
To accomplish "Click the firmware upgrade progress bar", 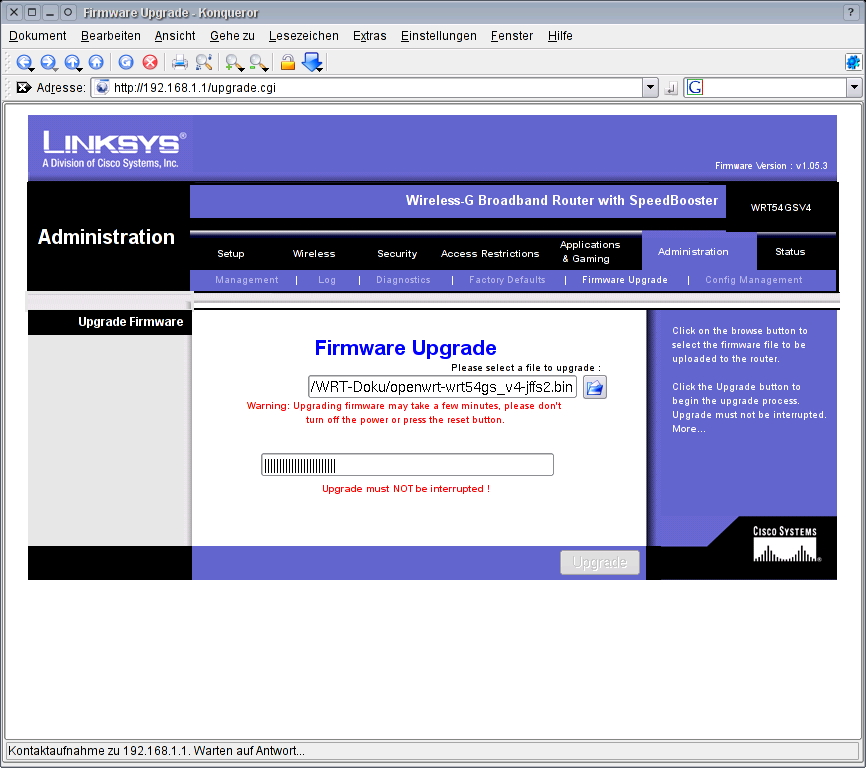I will (407, 465).
